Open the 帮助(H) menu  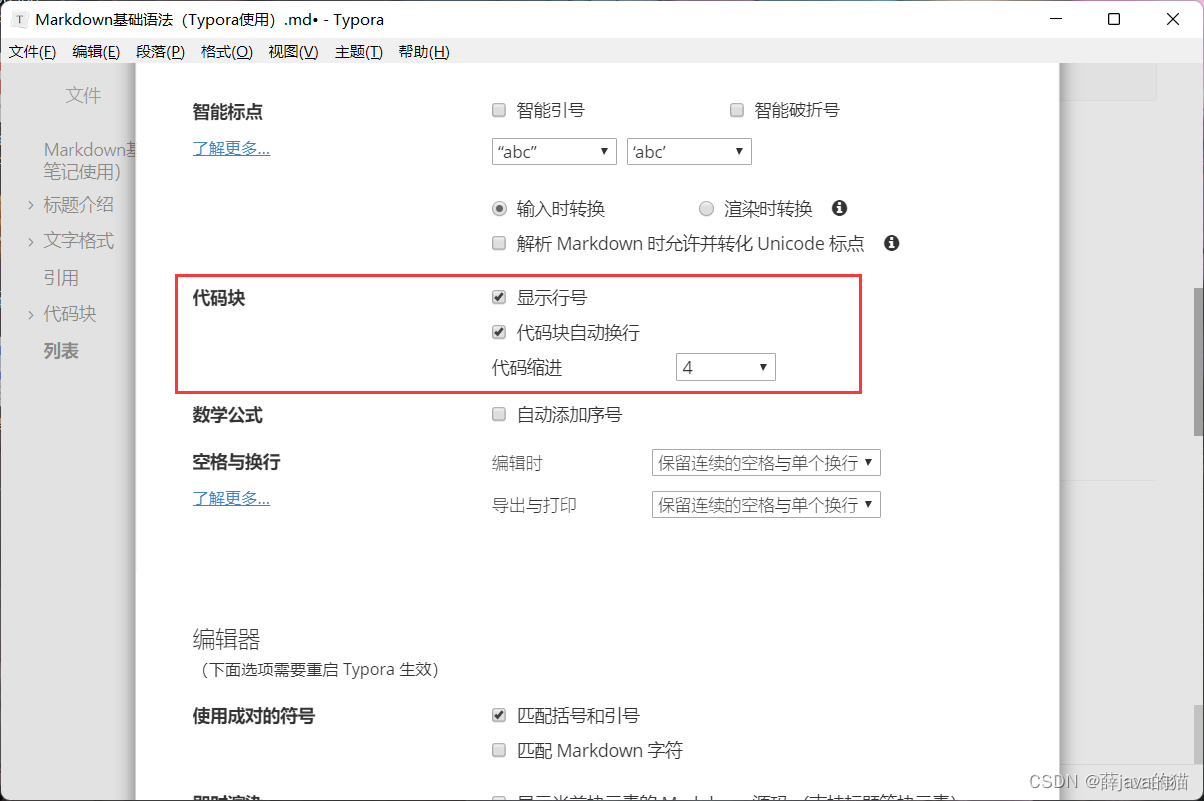(x=424, y=52)
